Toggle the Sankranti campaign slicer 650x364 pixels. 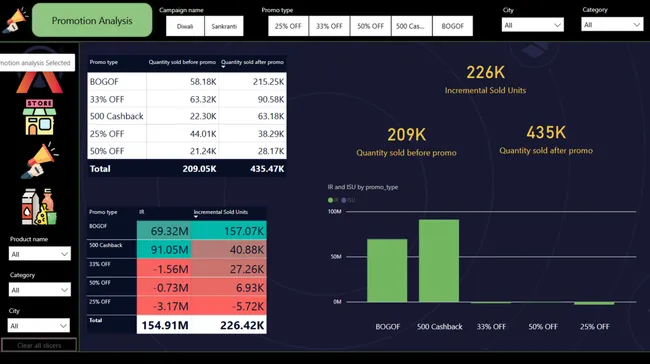coord(224,26)
